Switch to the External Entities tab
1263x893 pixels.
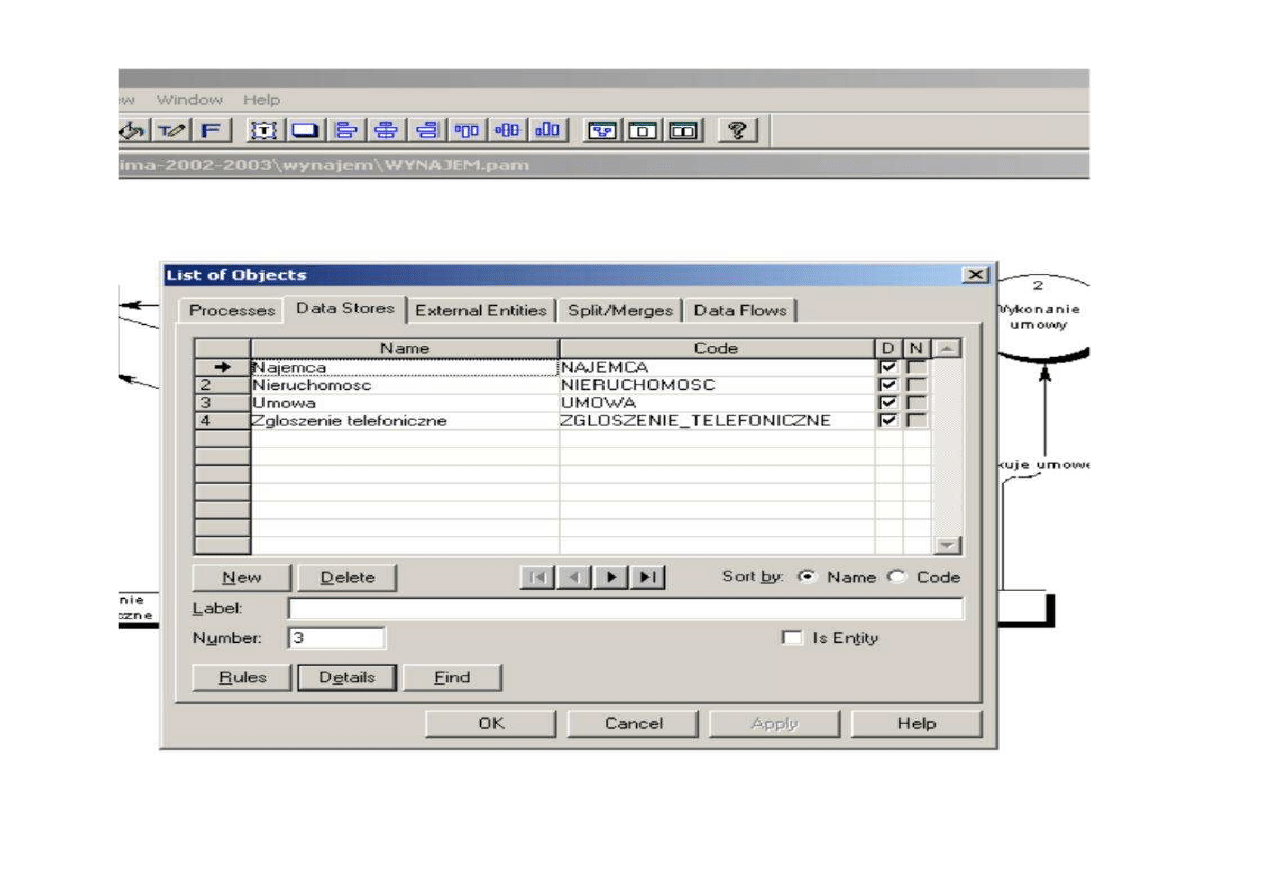point(480,310)
